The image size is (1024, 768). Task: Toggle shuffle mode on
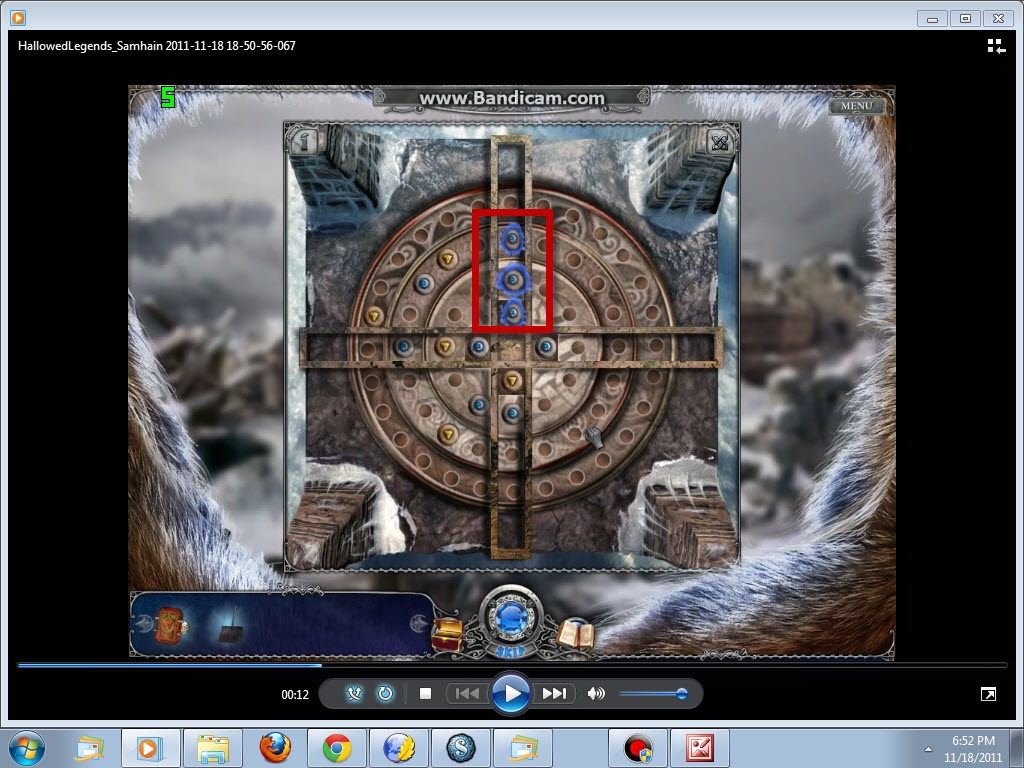(x=353, y=694)
